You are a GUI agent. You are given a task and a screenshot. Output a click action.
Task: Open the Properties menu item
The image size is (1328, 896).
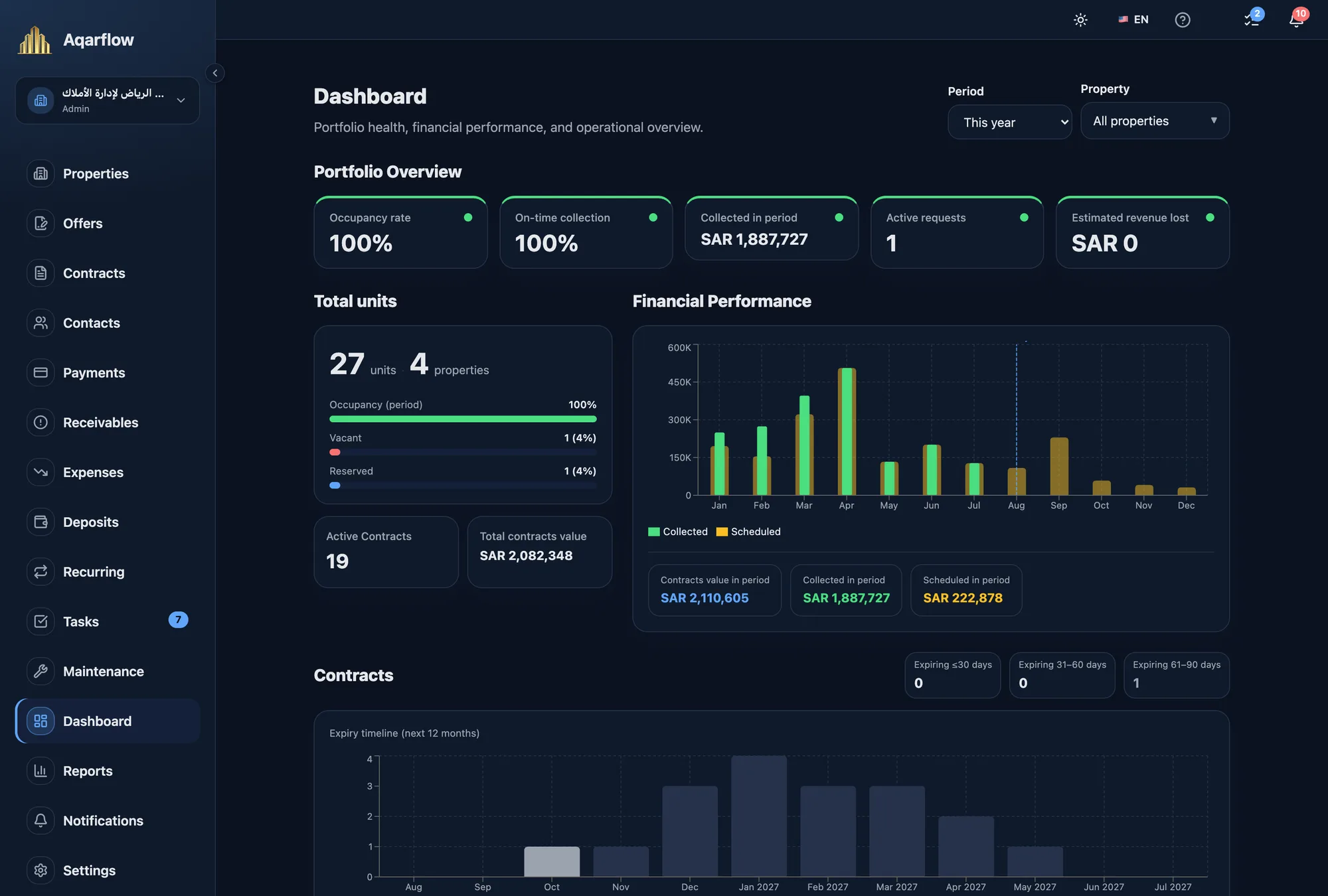(108, 173)
